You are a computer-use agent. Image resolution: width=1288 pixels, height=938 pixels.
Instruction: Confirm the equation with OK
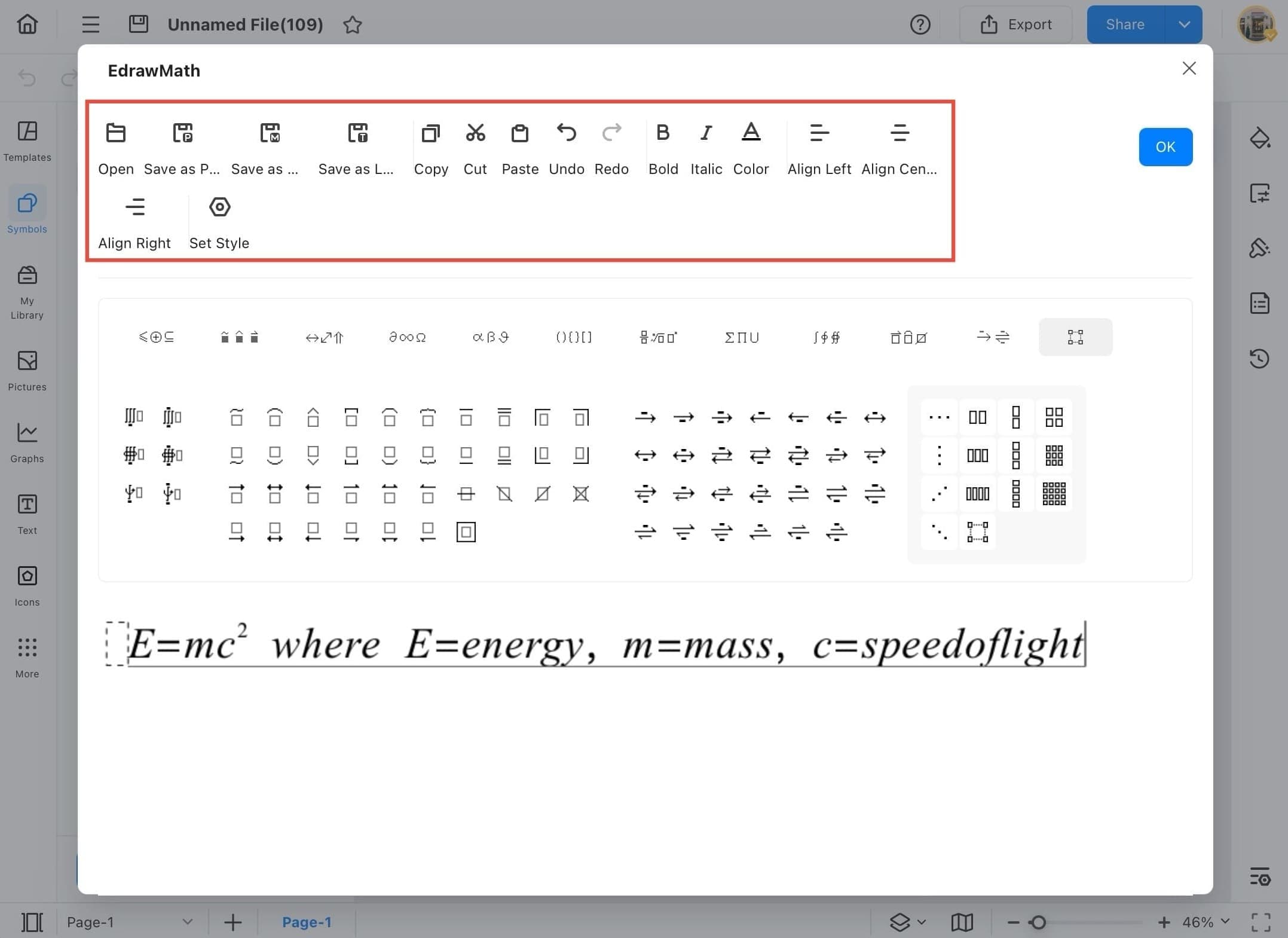(1165, 146)
